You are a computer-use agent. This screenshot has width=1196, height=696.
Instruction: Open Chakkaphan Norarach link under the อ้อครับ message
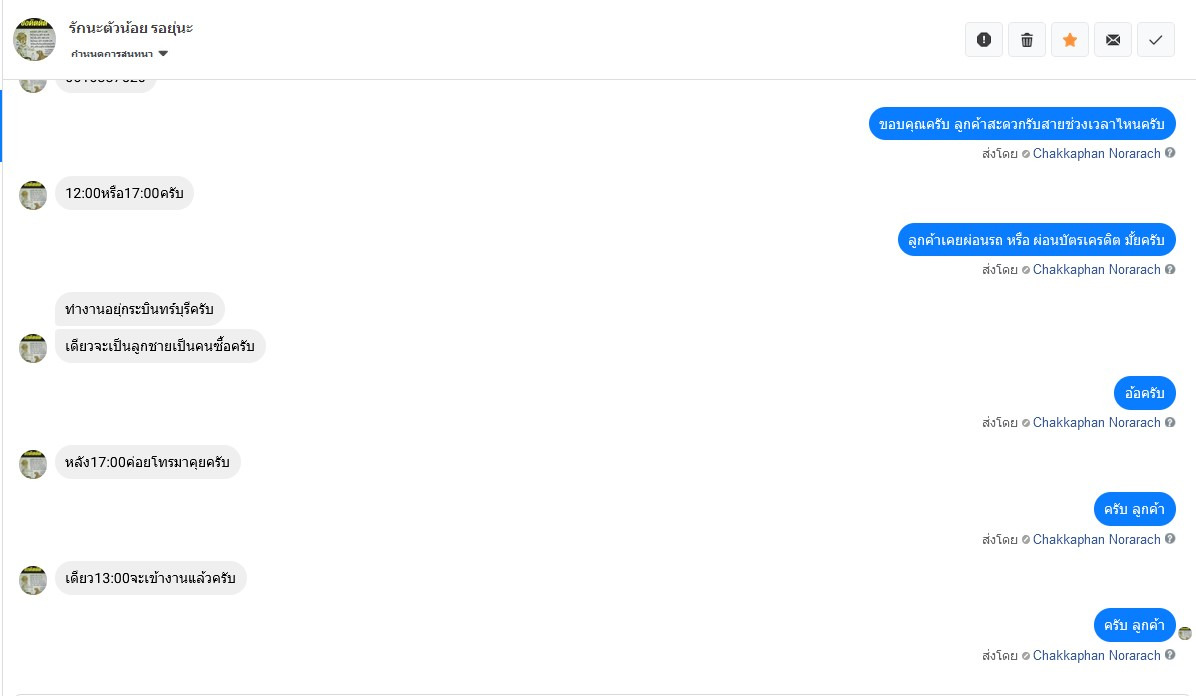click(1096, 423)
